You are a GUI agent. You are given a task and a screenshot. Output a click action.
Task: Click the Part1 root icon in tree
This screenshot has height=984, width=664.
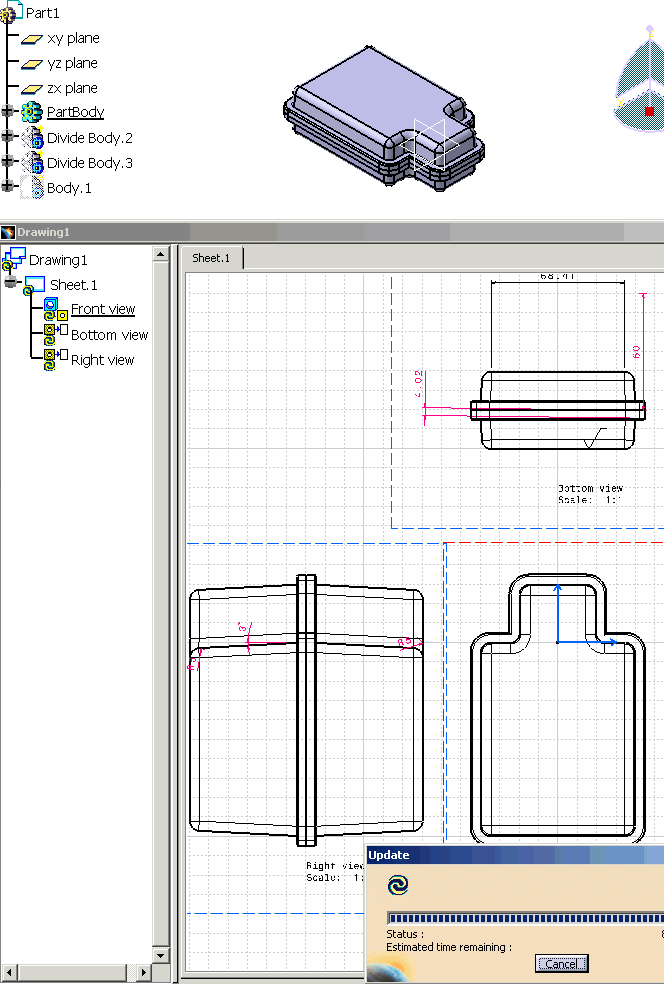pyautogui.click(x=12, y=13)
